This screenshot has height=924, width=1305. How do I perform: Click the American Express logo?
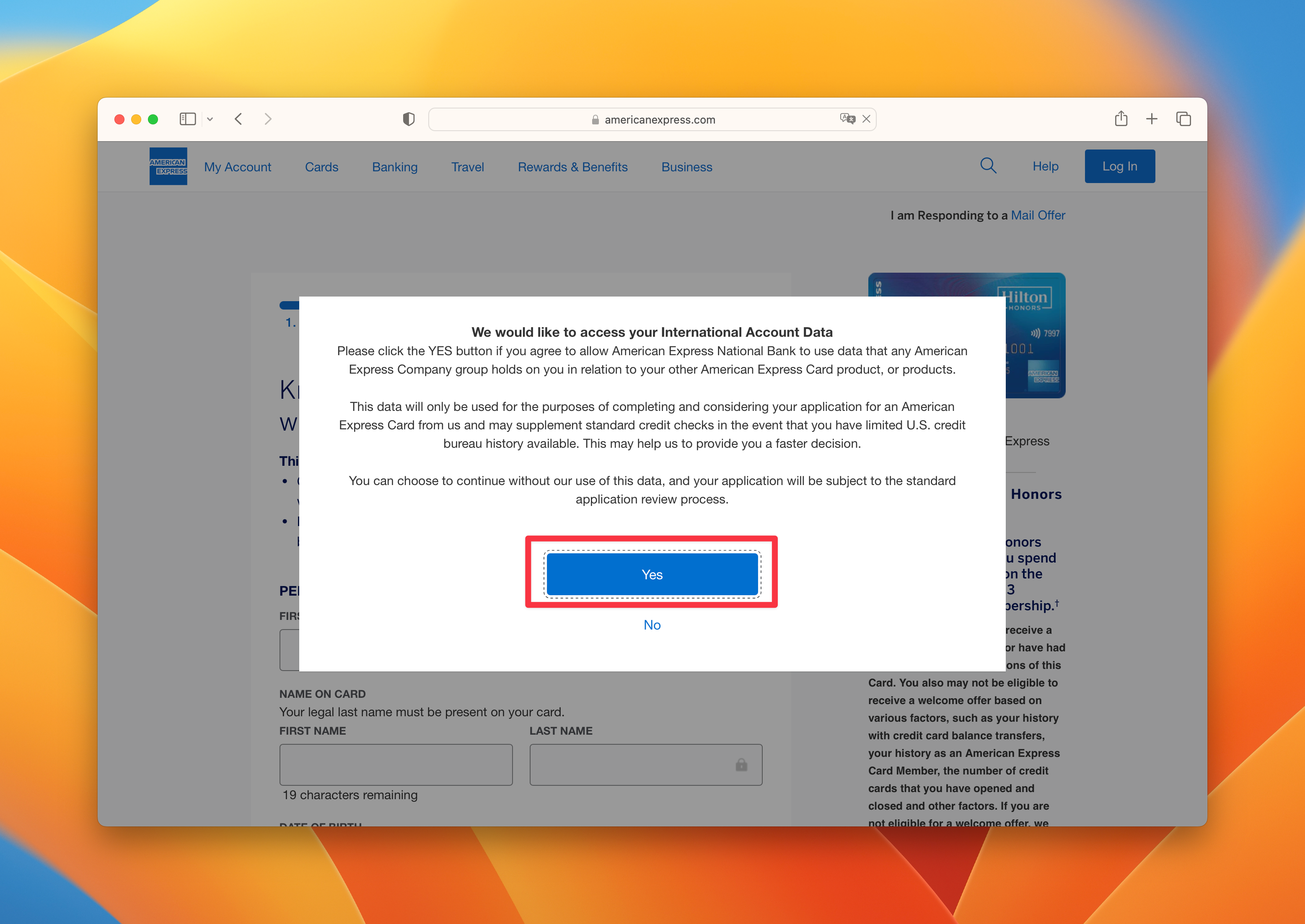click(x=168, y=166)
